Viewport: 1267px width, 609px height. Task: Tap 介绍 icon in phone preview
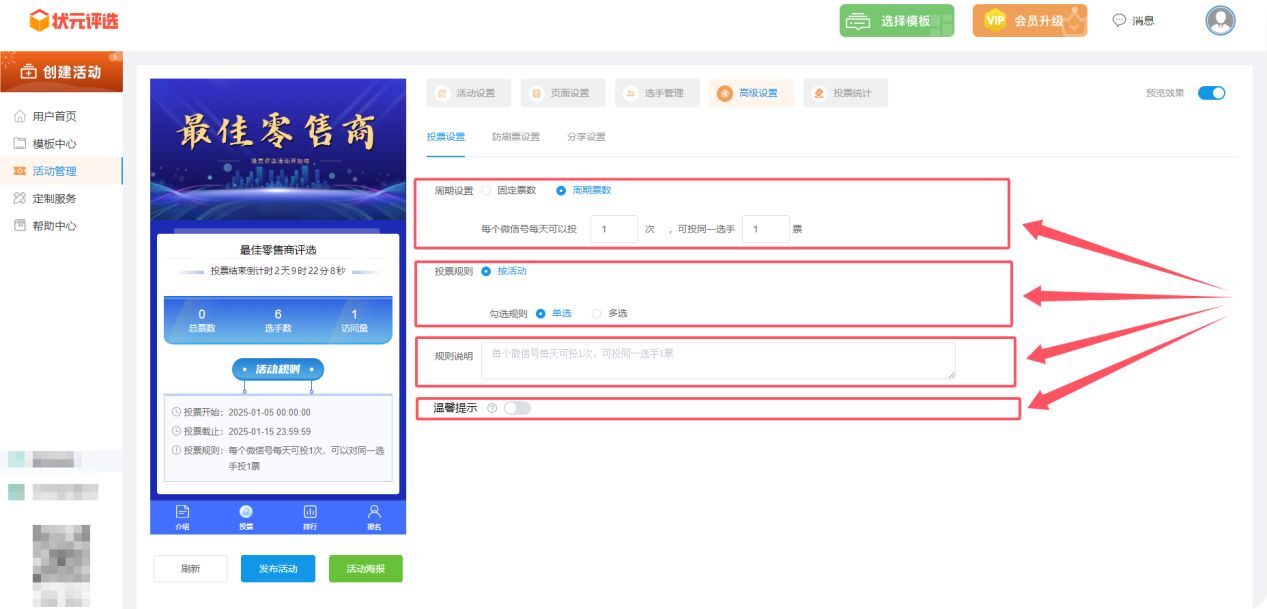click(182, 511)
